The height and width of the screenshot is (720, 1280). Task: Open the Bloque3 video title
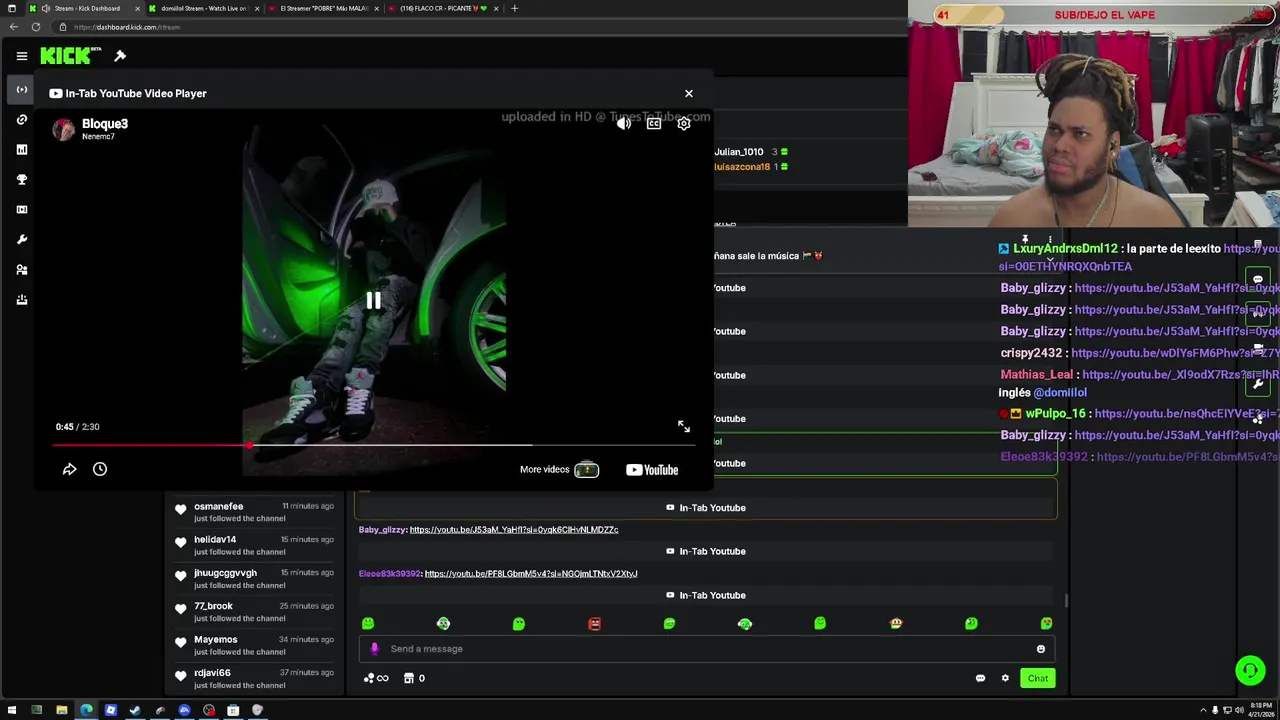point(105,124)
